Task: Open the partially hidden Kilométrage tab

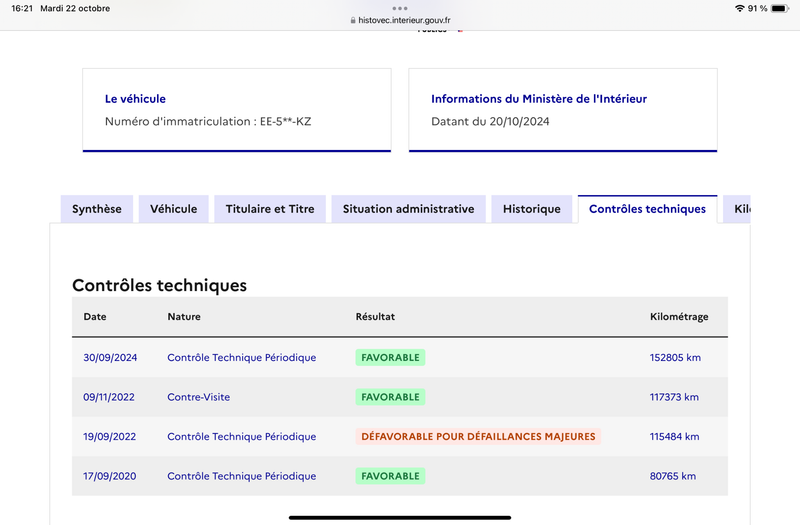Action: [x=737, y=209]
